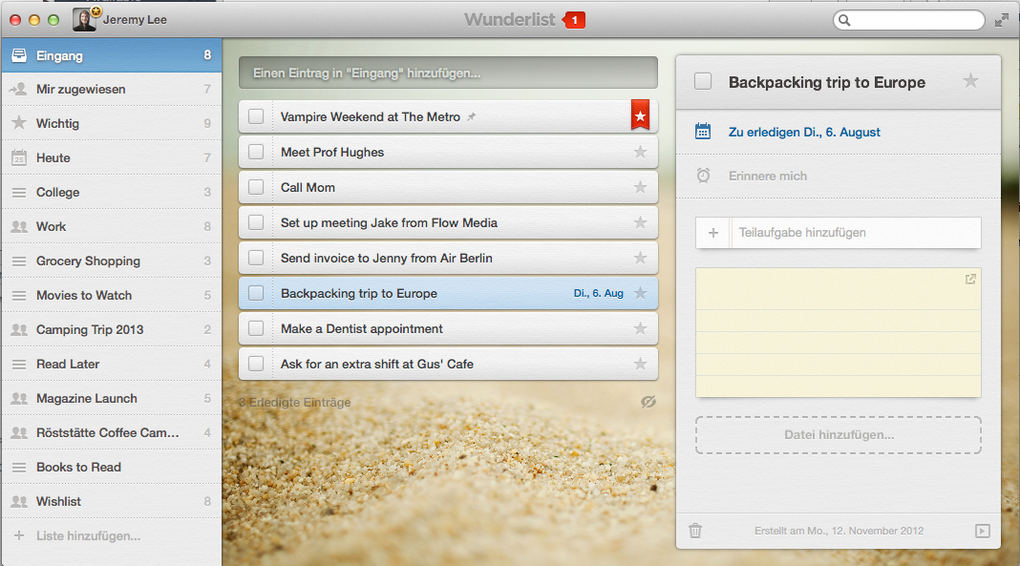
Task: Click Liste hinzufügen... to add list
Action: click(x=88, y=536)
